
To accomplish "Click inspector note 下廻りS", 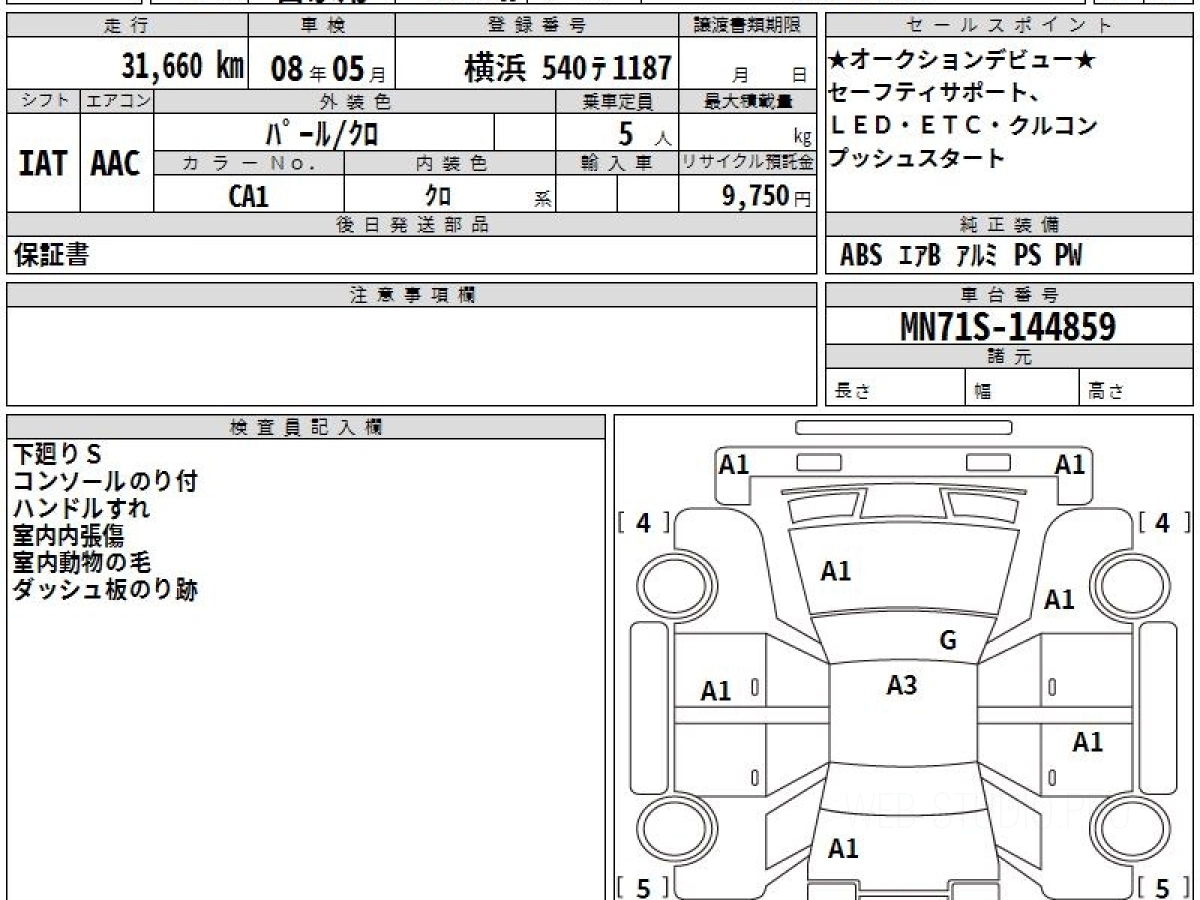I will coord(57,455).
